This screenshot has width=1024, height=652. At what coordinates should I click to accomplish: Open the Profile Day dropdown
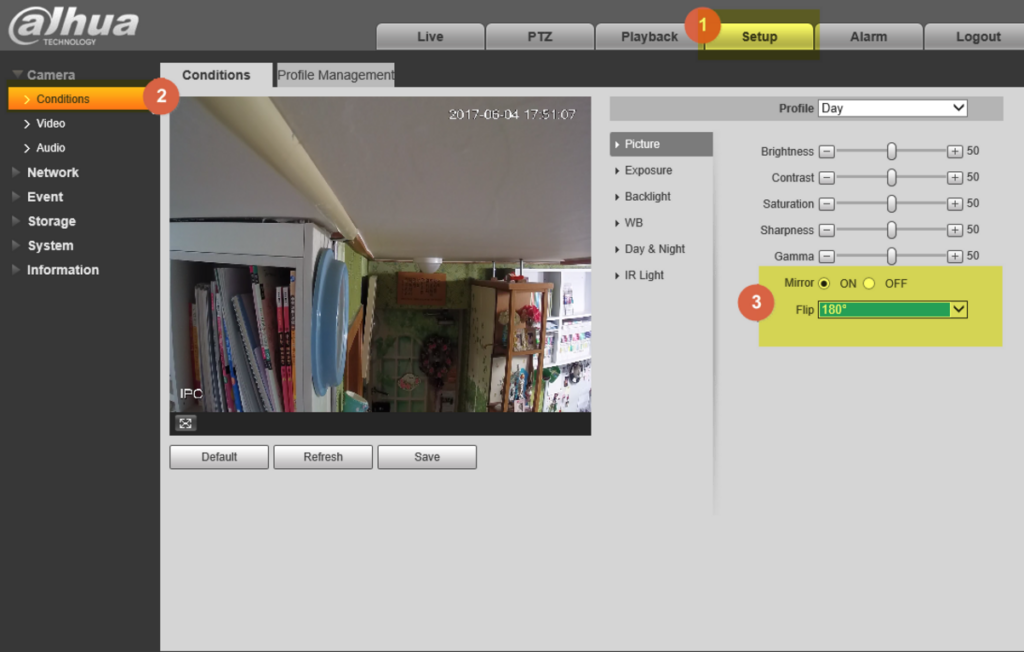(892, 108)
